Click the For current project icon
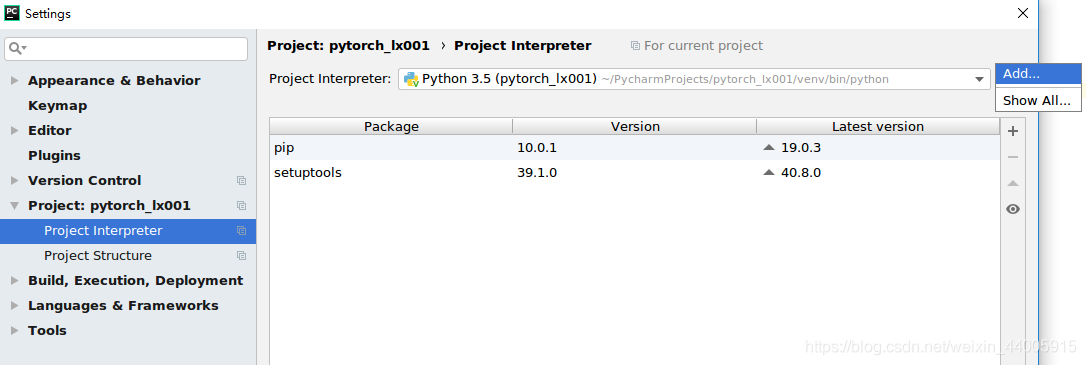The image size is (1086, 365). (x=635, y=46)
